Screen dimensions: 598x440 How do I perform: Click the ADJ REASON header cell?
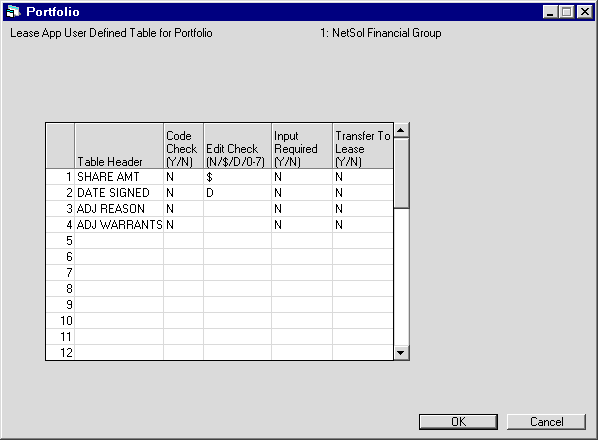click(119, 209)
